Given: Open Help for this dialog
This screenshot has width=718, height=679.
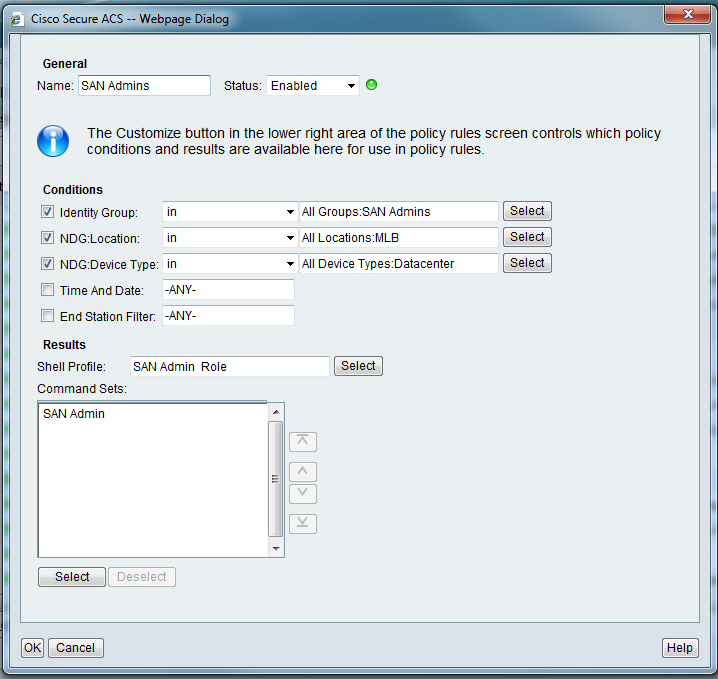Looking at the screenshot, I should point(680,648).
